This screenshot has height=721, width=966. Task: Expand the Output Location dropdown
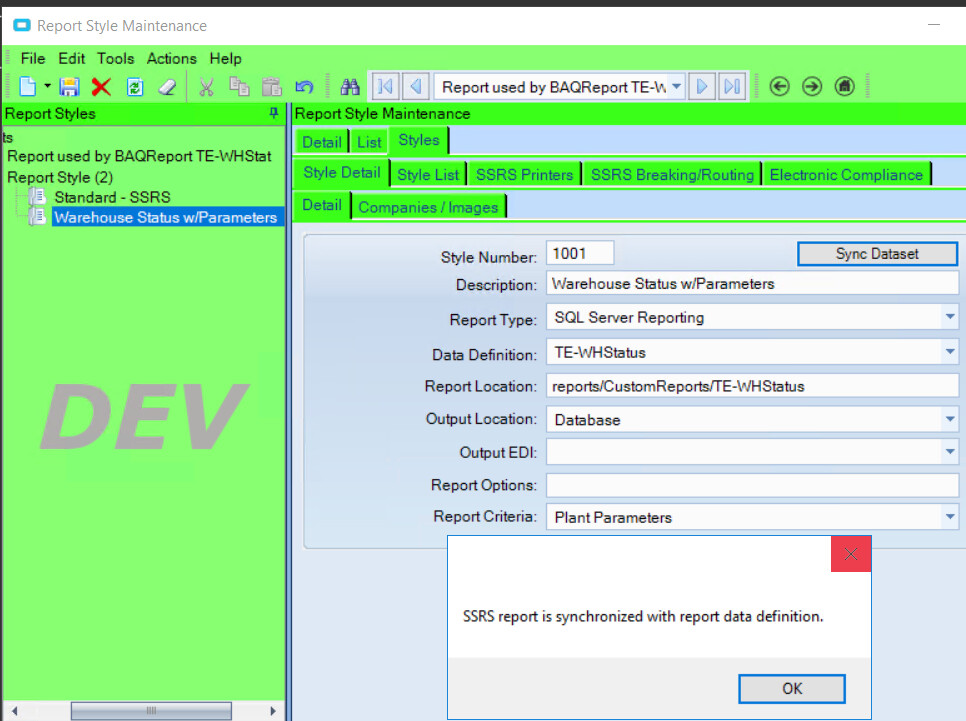(x=949, y=419)
